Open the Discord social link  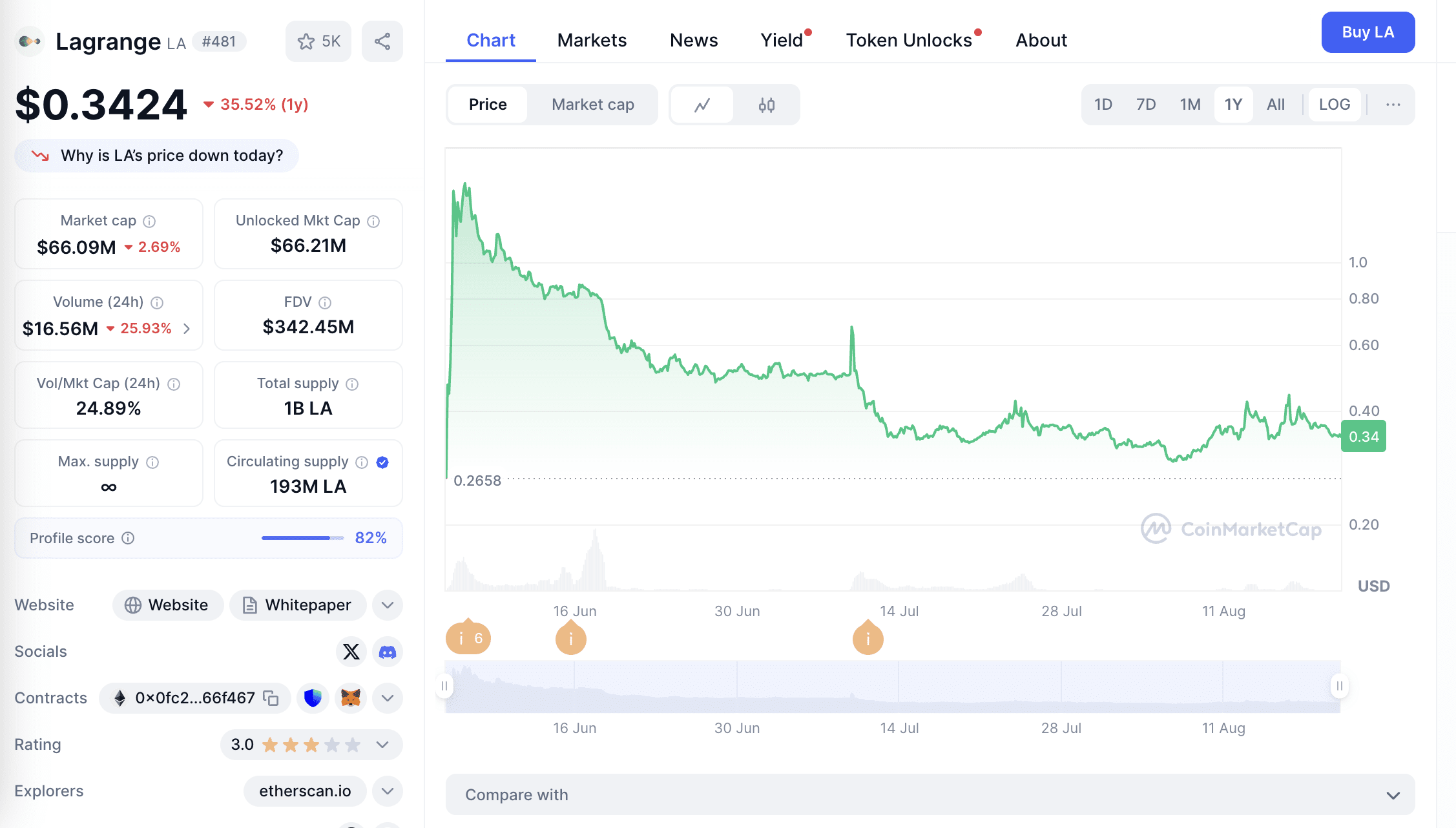coord(388,652)
